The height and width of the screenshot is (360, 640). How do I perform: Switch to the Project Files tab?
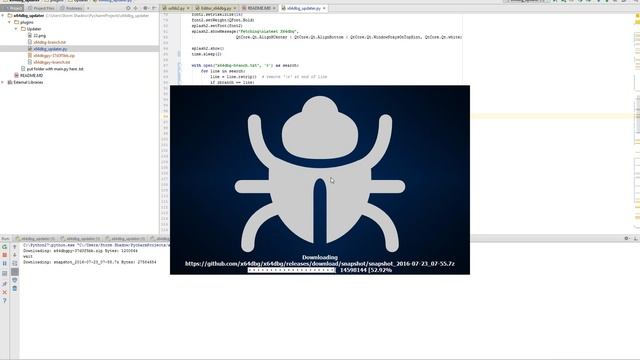click(41, 8)
